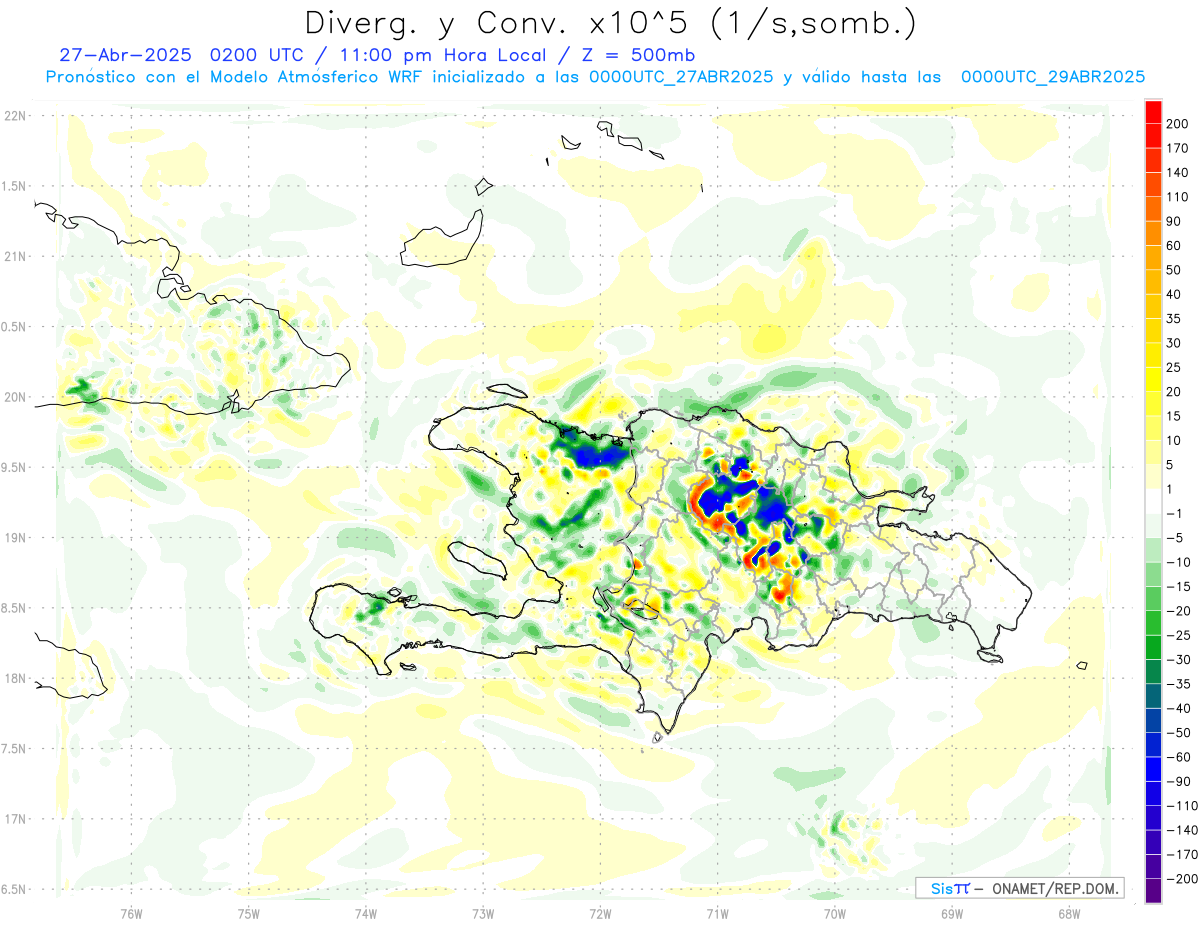The height and width of the screenshot is (927, 1200).
Task: Click the 73W longitude axis label
Action: [483, 913]
